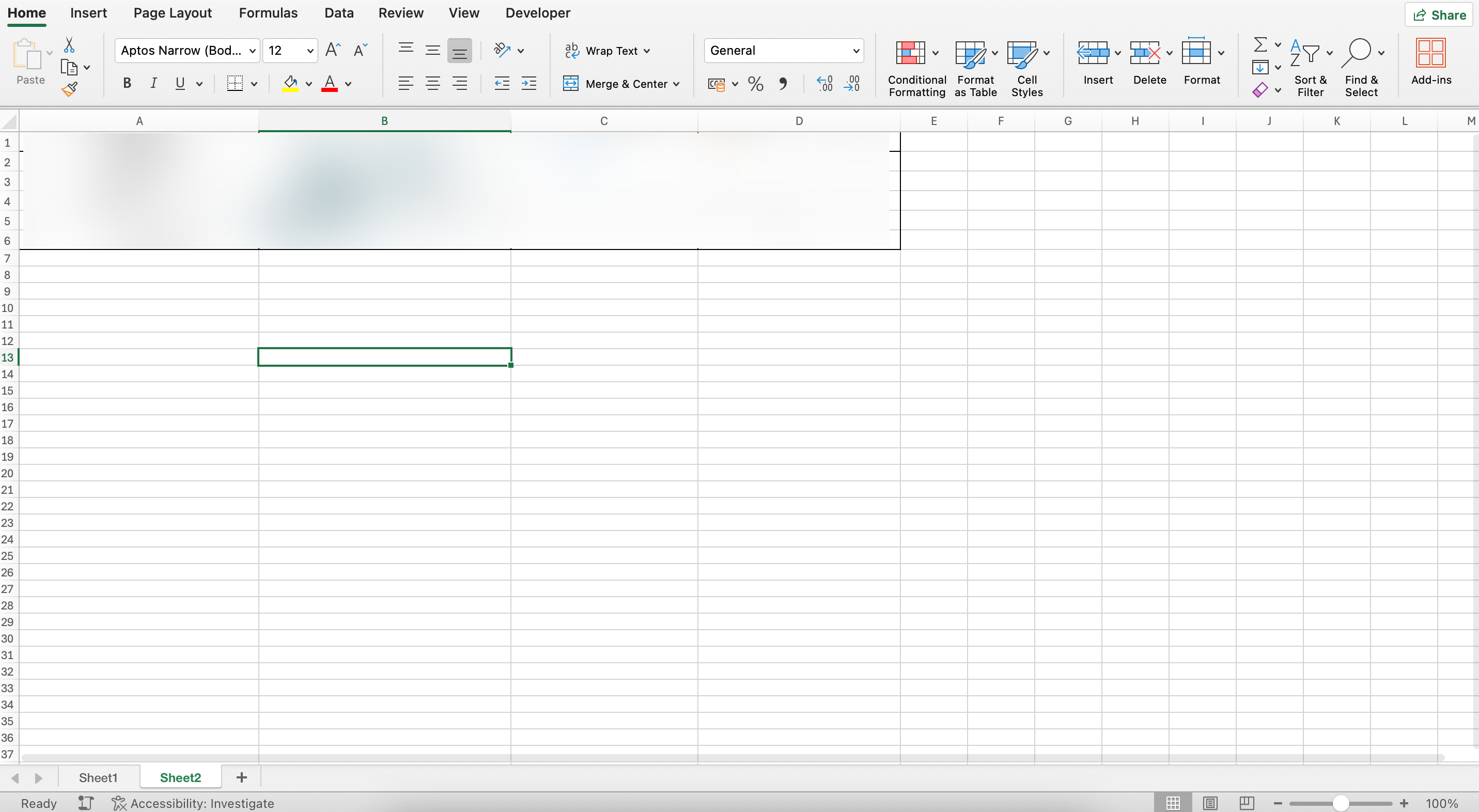Apply the yellow fill color swatch
1479x812 pixels.
click(290, 84)
